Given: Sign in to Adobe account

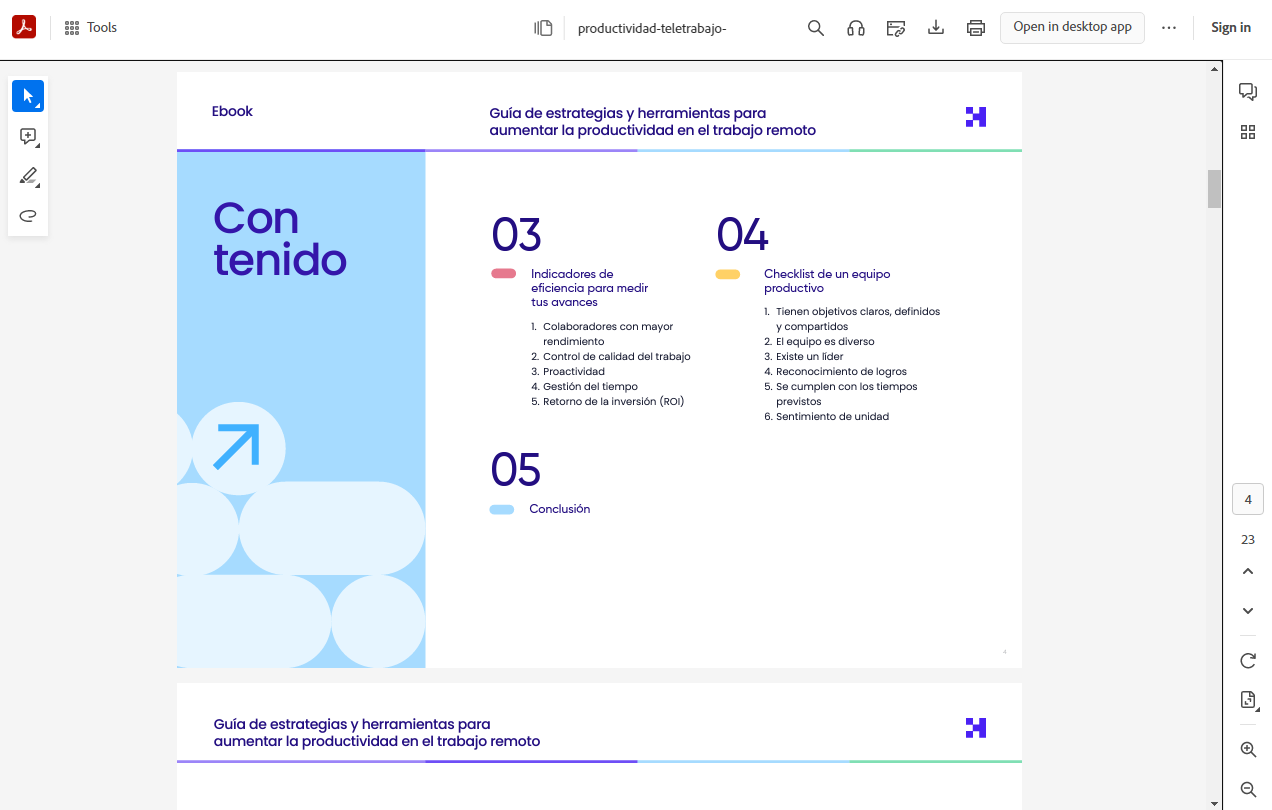Looking at the screenshot, I should (1231, 27).
